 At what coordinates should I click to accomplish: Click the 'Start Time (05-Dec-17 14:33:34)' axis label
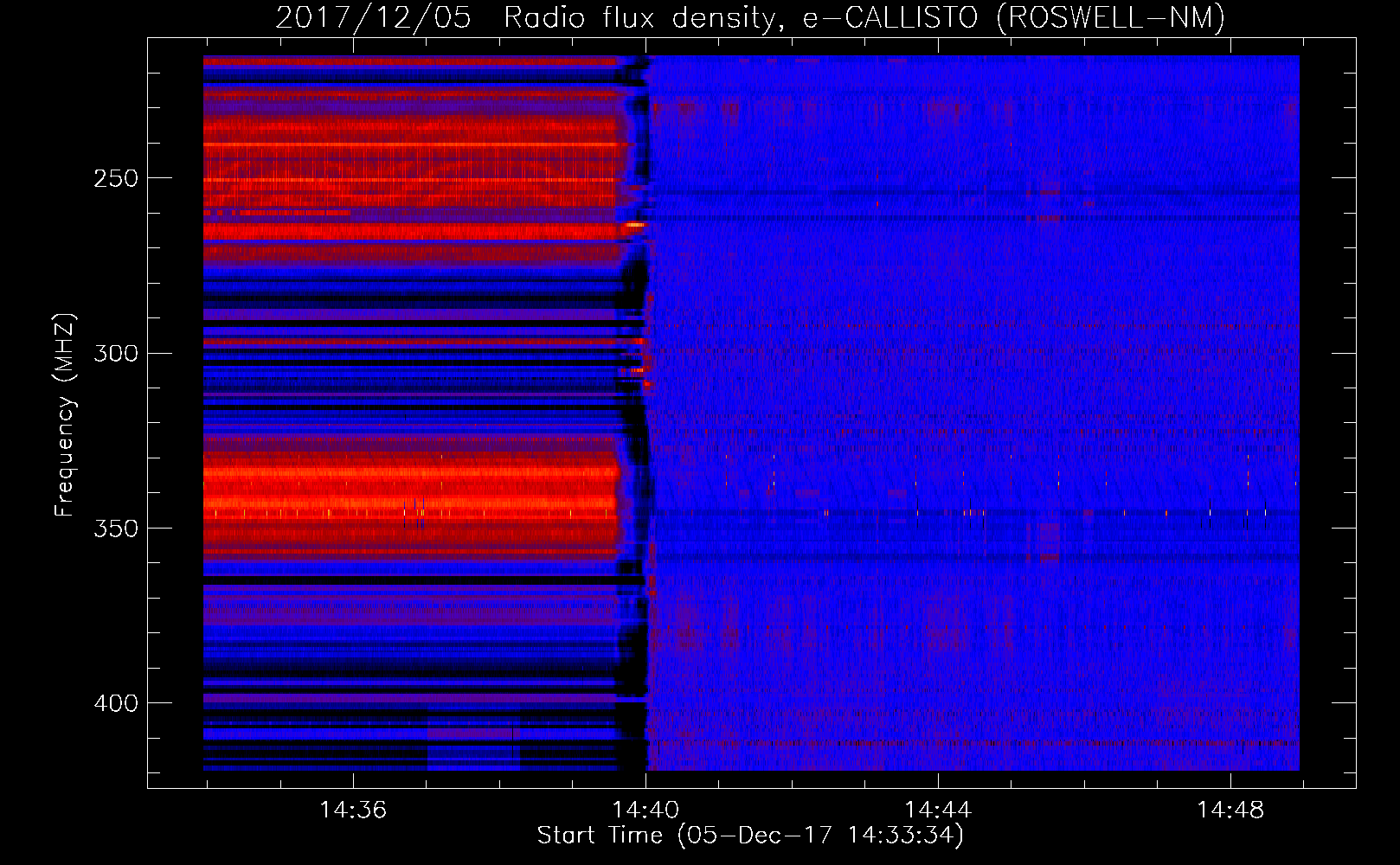(x=750, y=836)
